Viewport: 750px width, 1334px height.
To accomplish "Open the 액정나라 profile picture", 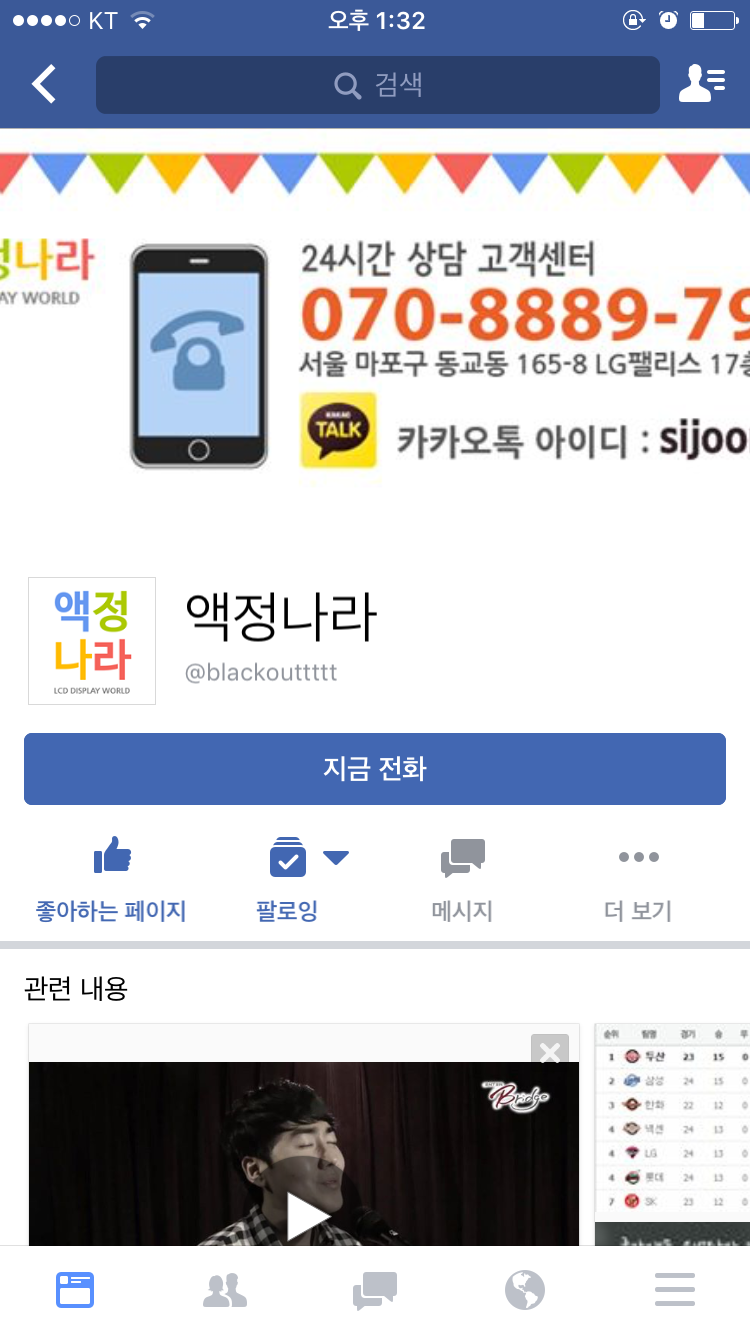I will coord(92,641).
